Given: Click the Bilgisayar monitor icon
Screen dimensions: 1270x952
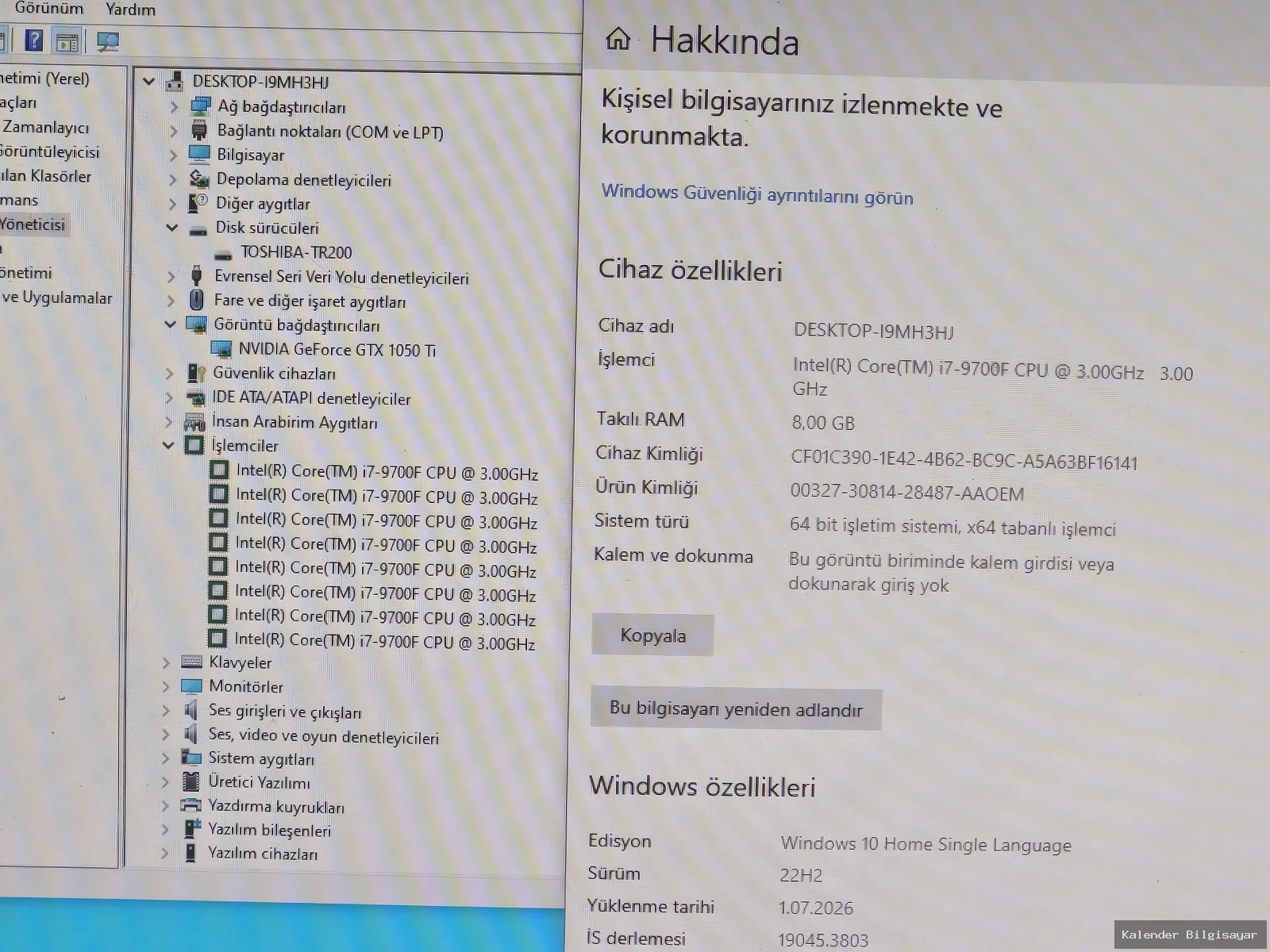Looking at the screenshot, I should tap(199, 154).
